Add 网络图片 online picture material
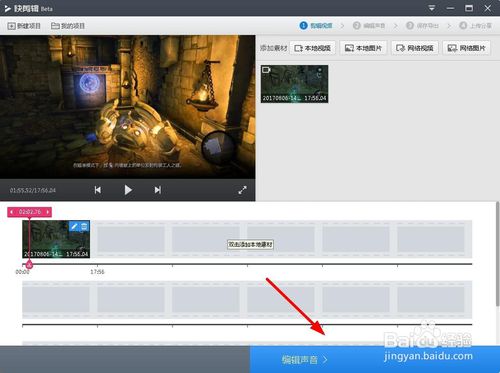The width and height of the screenshot is (500, 373). pos(466,48)
